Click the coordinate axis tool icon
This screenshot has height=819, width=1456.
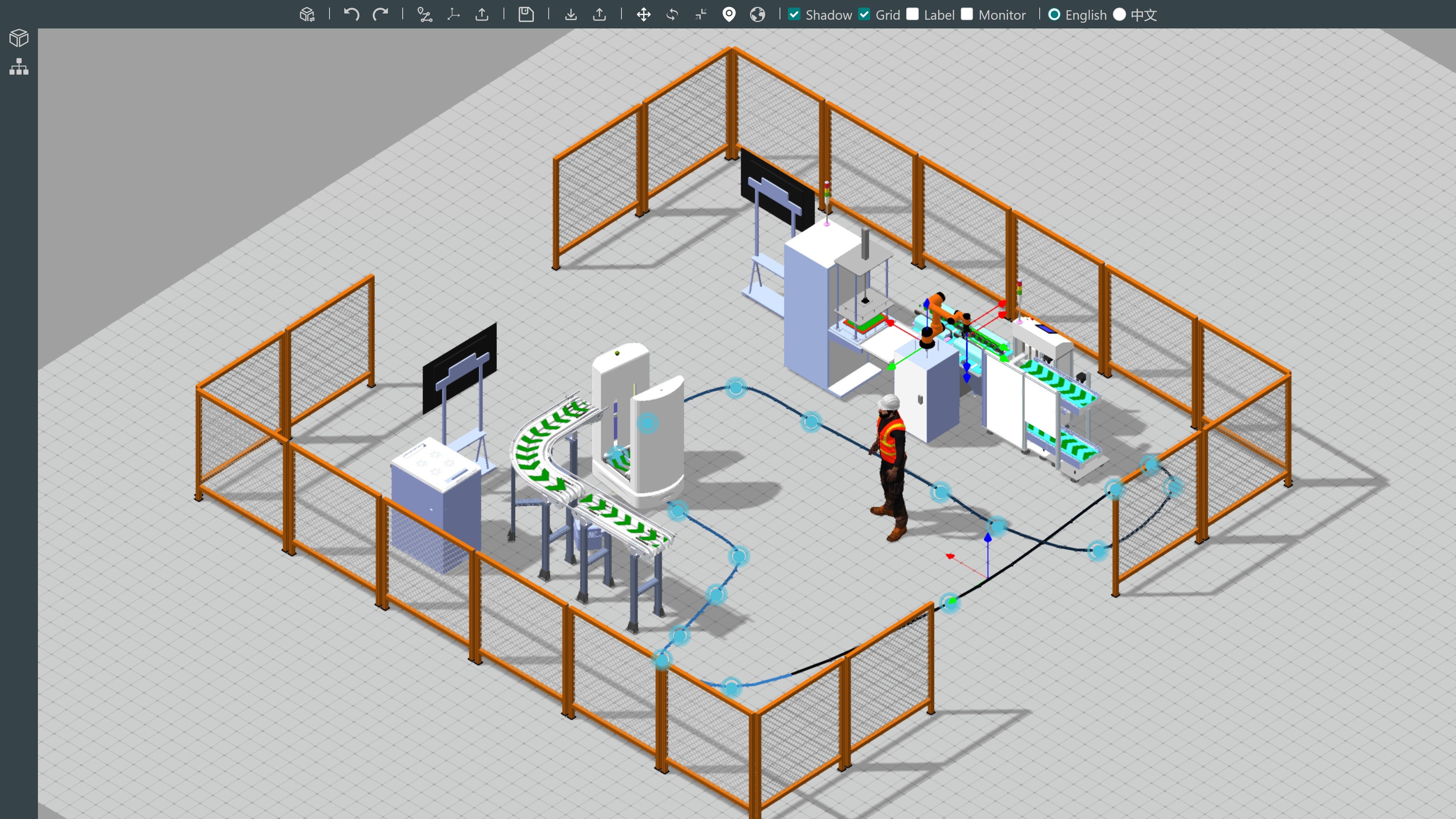tap(453, 15)
